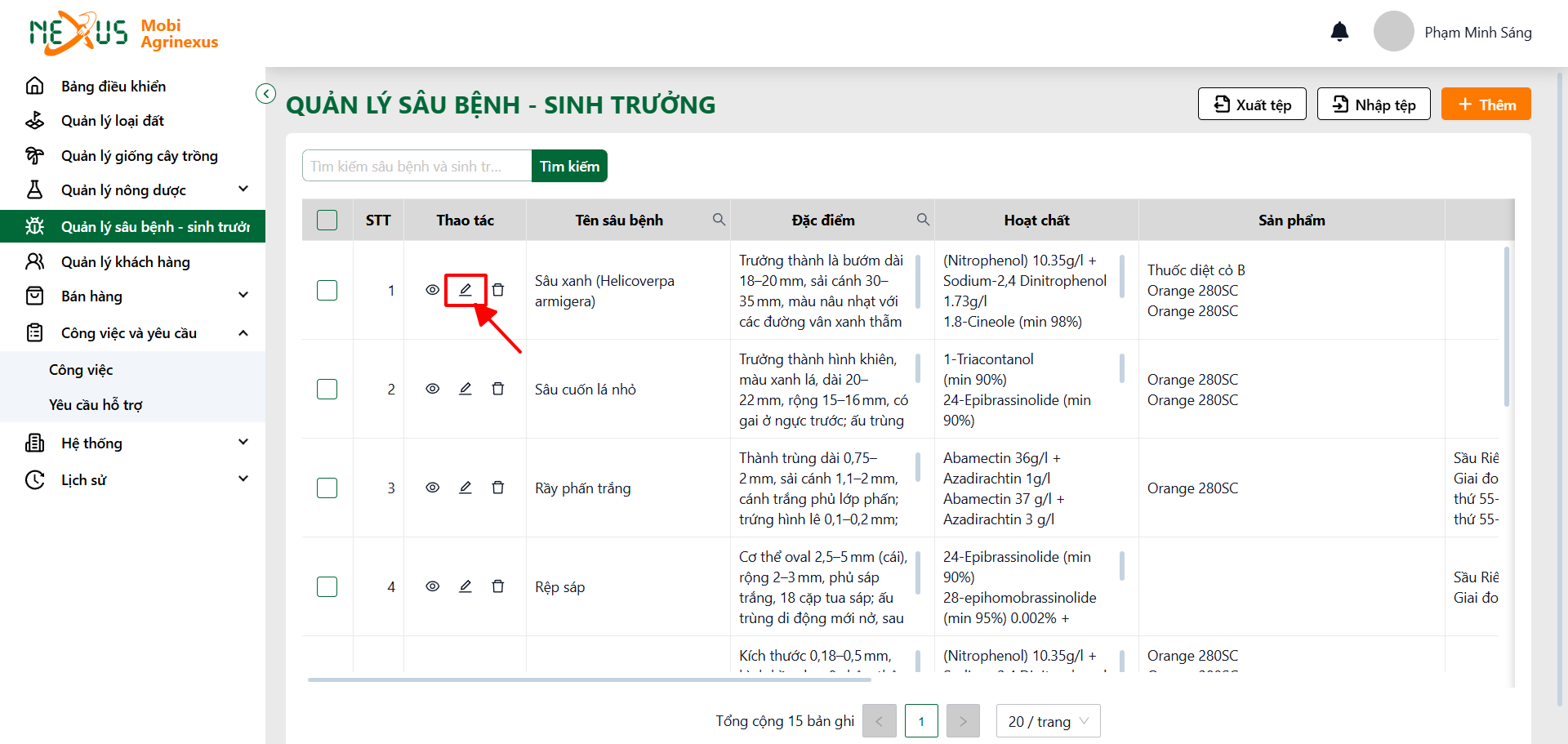Collapse Công việc và yêu cầu submenu chevron

tap(243, 332)
